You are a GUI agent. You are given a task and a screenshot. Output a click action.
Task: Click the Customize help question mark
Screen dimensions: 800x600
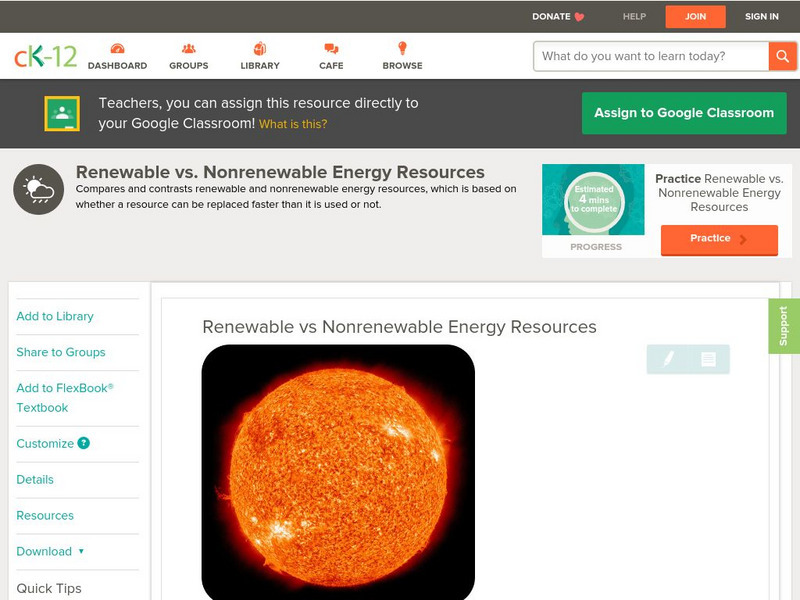click(84, 443)
